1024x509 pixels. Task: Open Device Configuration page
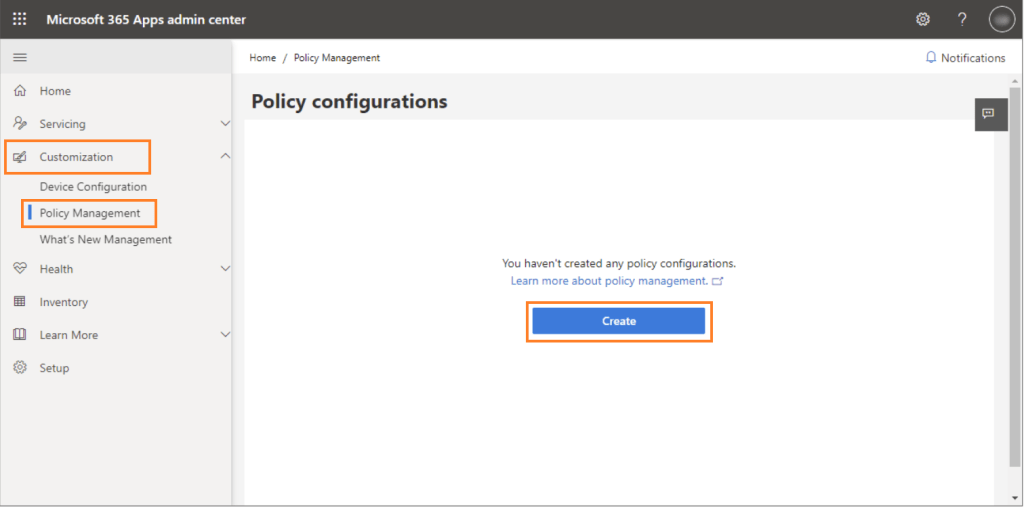[93, 187]
